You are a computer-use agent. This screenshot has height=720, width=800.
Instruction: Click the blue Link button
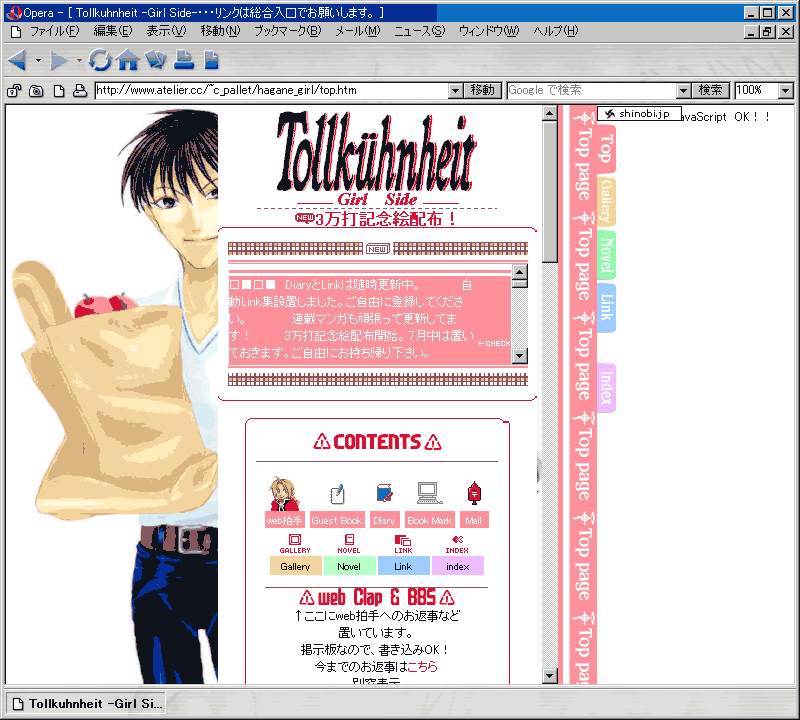click(404, 566)
